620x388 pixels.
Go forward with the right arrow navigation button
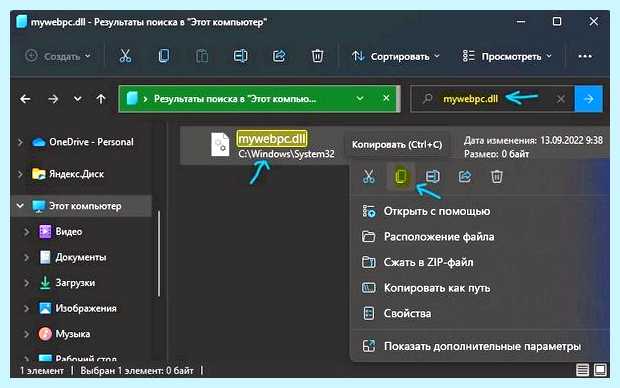53,98
